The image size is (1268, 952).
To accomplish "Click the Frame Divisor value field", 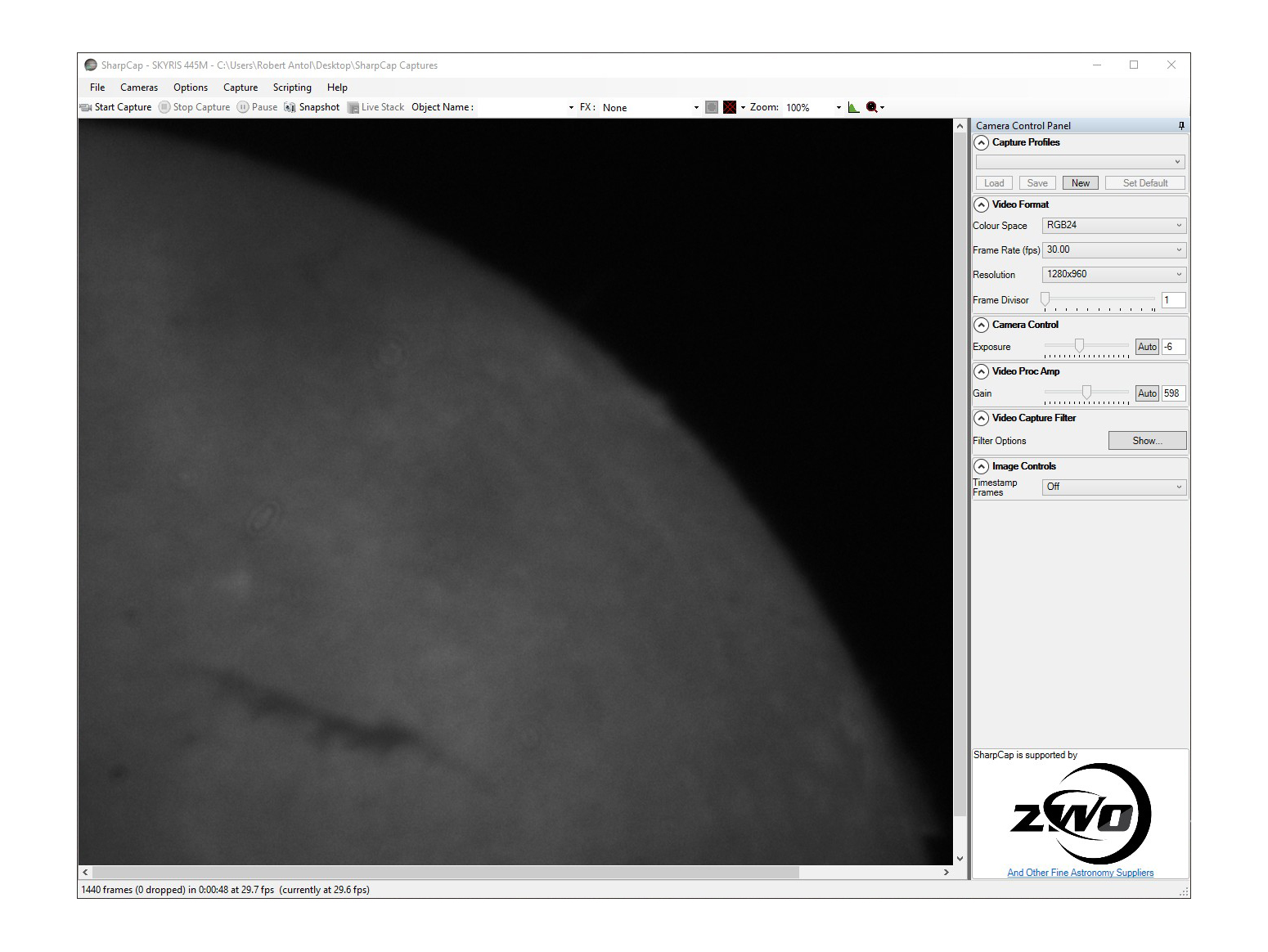I will 1173,300.
